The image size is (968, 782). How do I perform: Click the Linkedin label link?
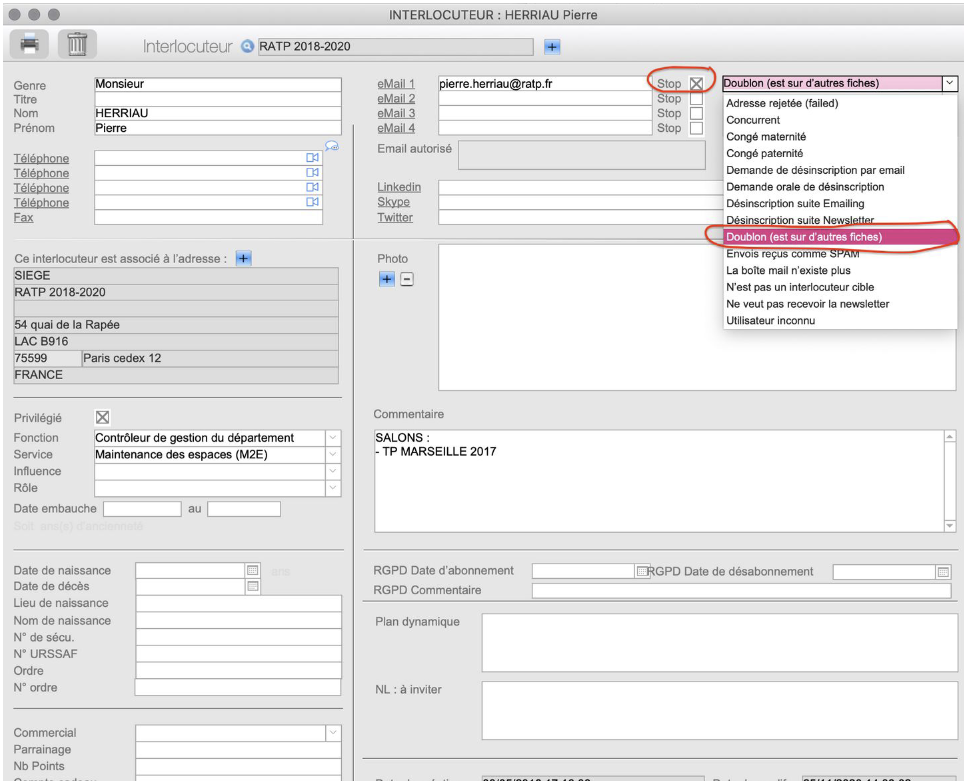pos(398,187)
